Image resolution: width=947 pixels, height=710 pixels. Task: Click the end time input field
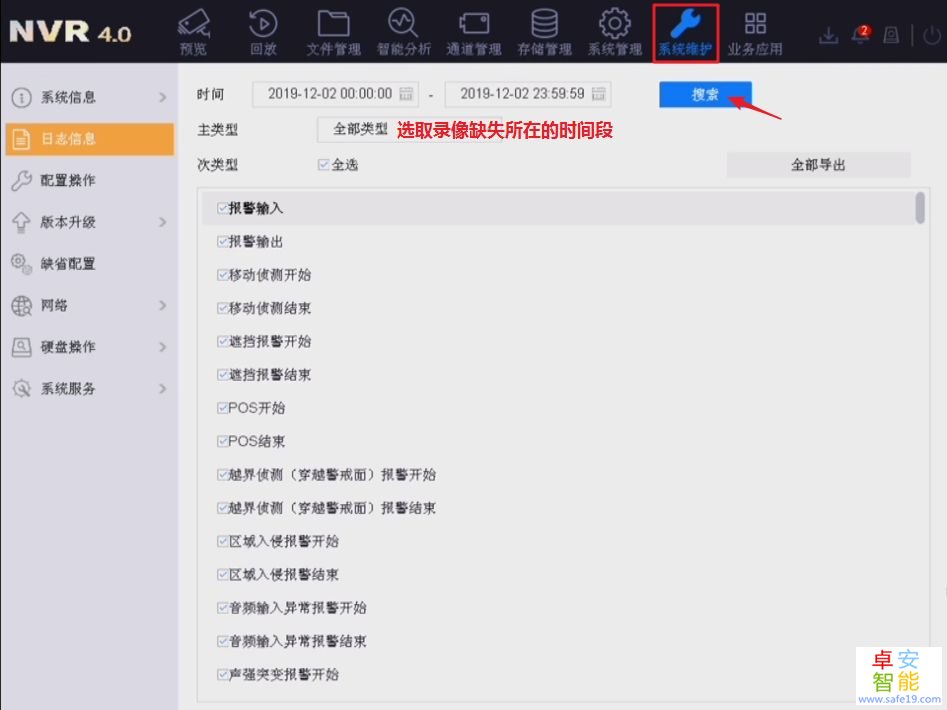point(520,94)
